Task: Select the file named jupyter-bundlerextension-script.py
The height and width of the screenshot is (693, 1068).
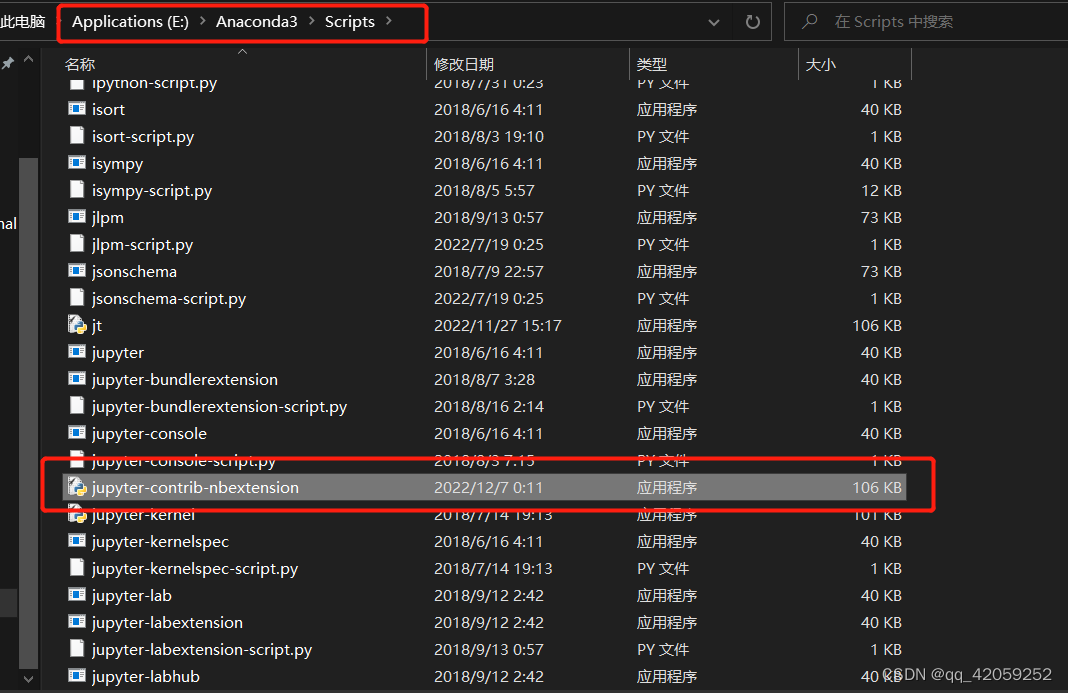Action: (x=219, y=407)
